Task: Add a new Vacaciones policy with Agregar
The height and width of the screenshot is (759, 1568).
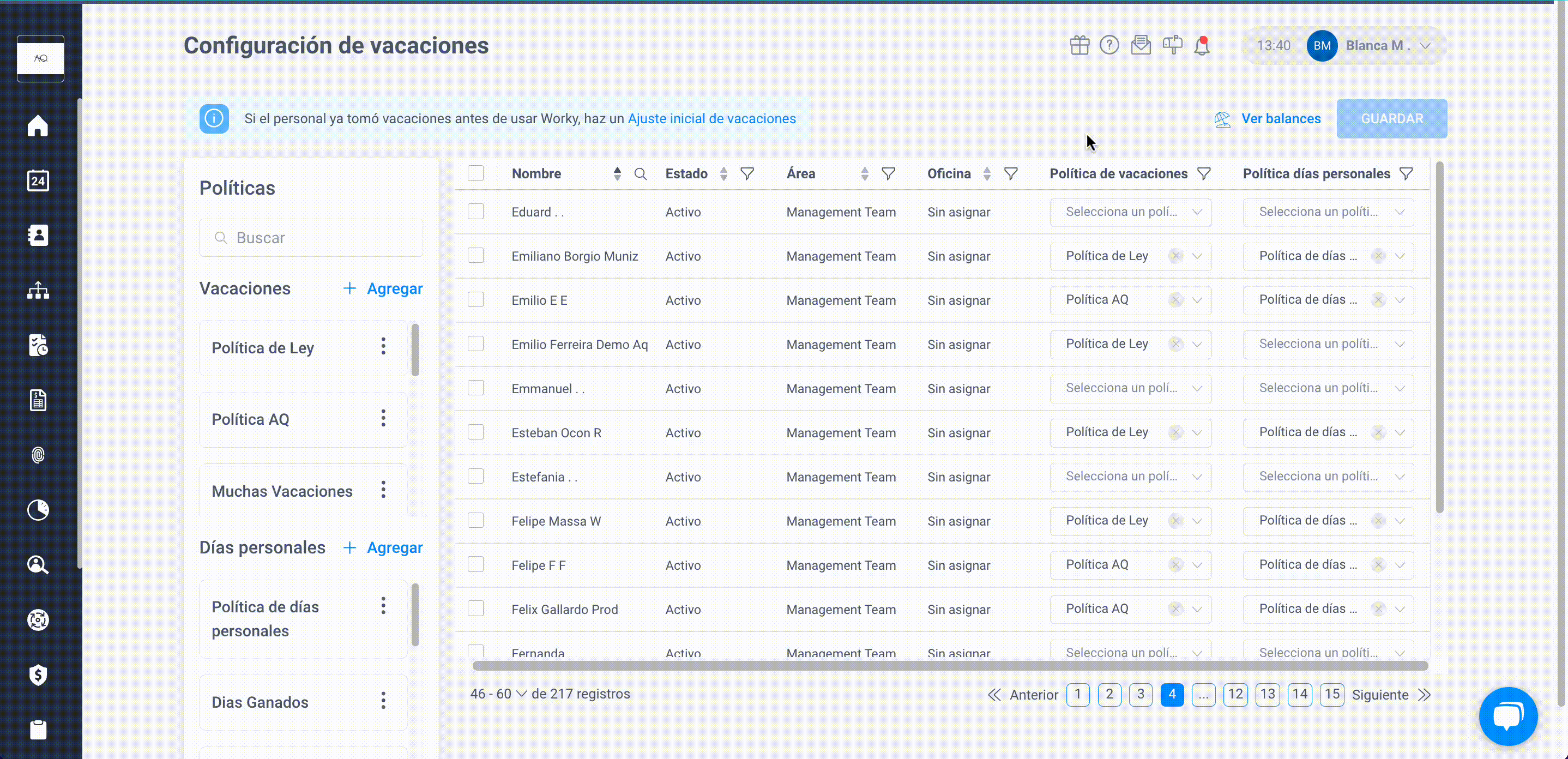Action: 382,288
